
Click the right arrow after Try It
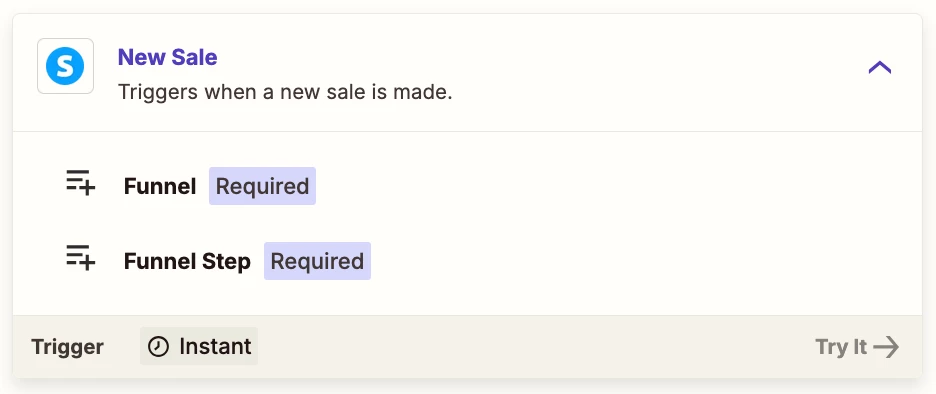[886, 347]
